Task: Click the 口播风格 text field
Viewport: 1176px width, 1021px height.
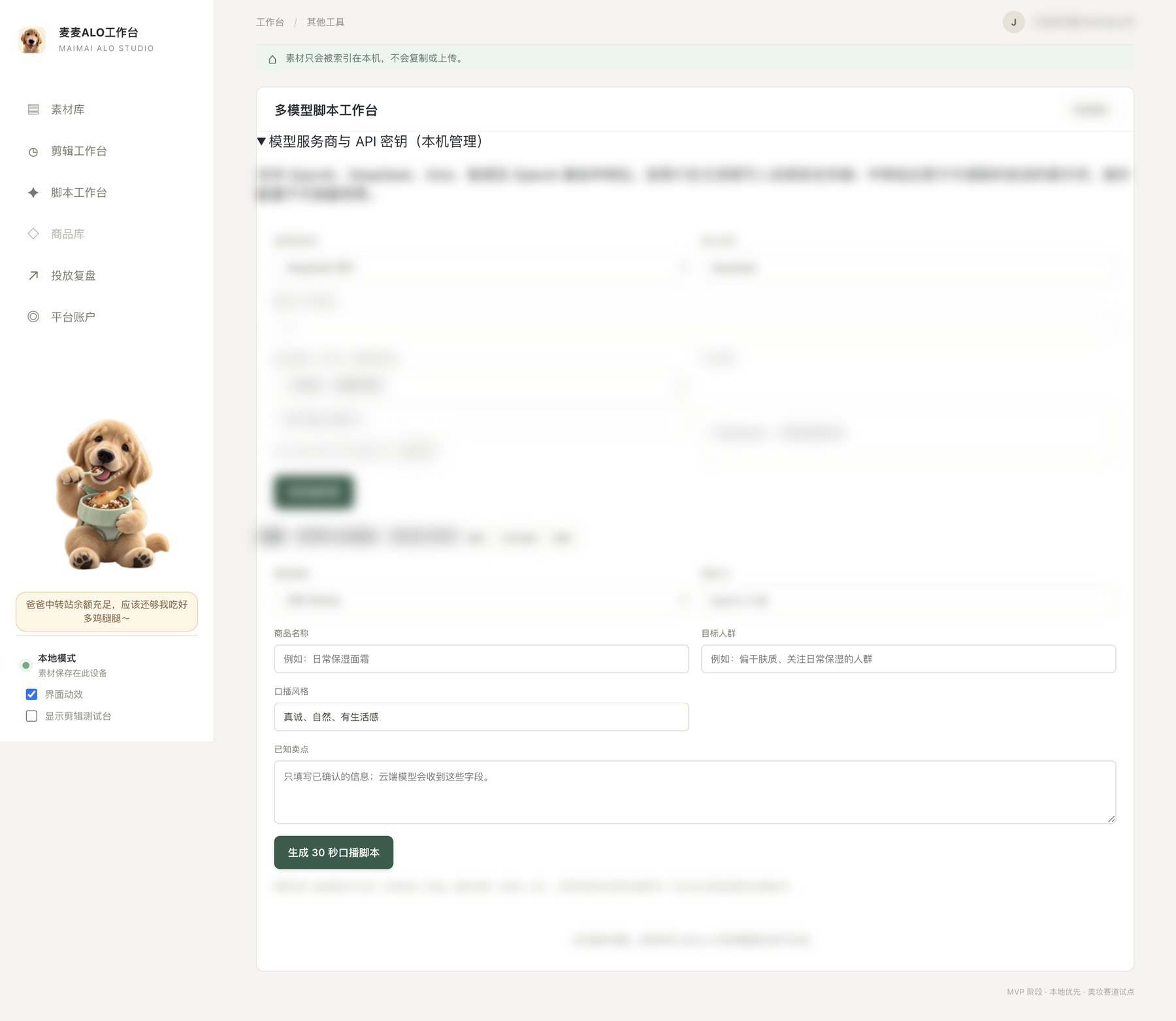Action: [482, 717]
